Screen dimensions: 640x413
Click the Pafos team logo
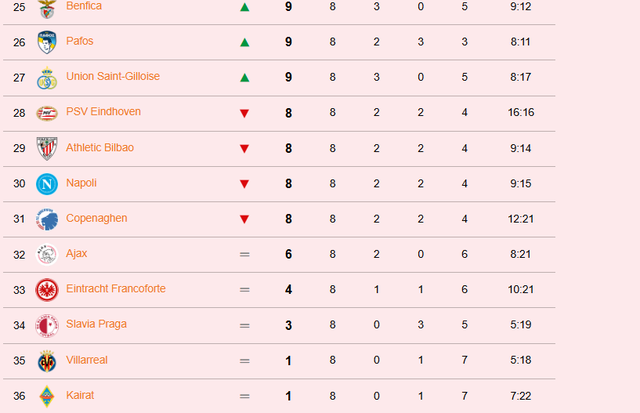click(47, 42)
